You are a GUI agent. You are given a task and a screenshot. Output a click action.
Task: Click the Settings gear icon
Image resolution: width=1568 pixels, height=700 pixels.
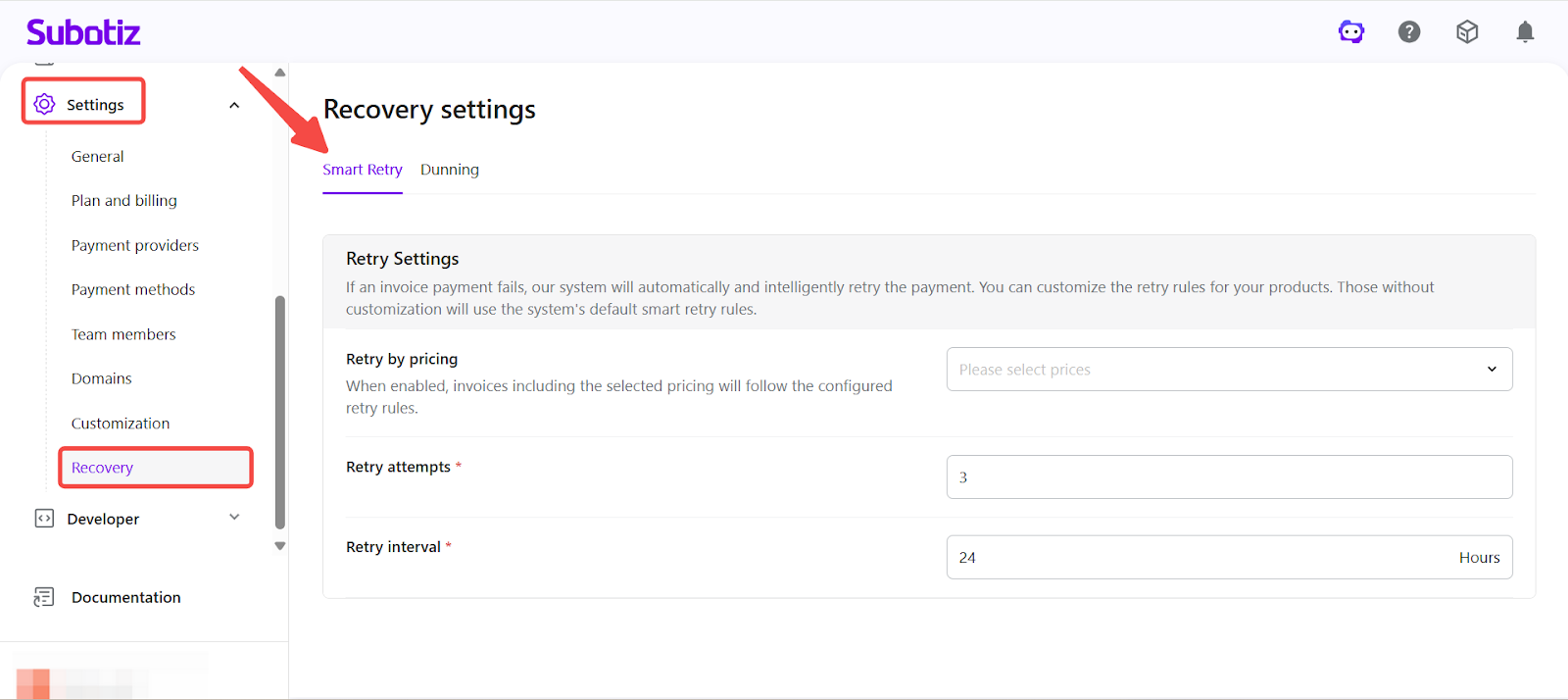tap(44, 104)
